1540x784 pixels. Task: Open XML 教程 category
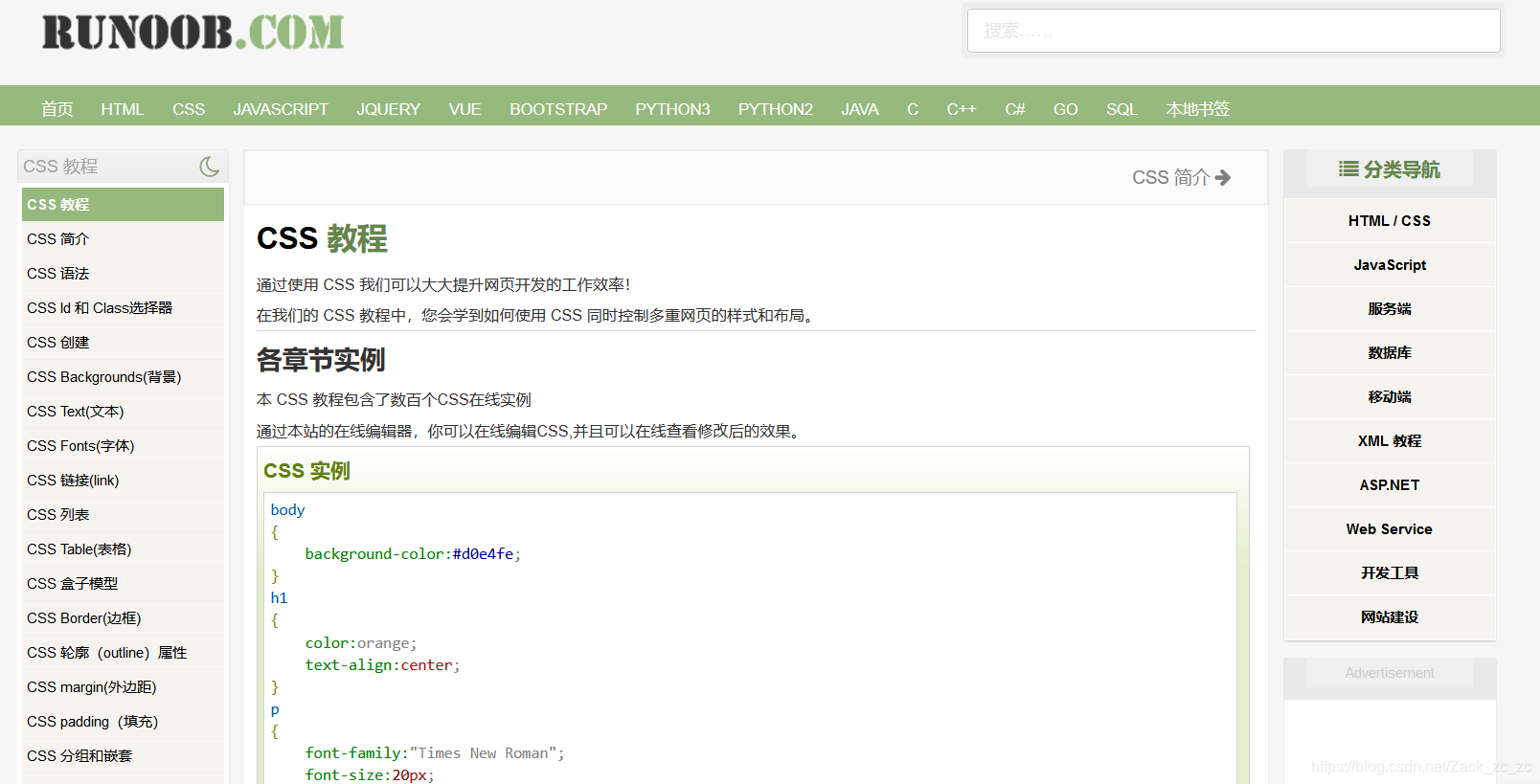tap(1390, 441)
